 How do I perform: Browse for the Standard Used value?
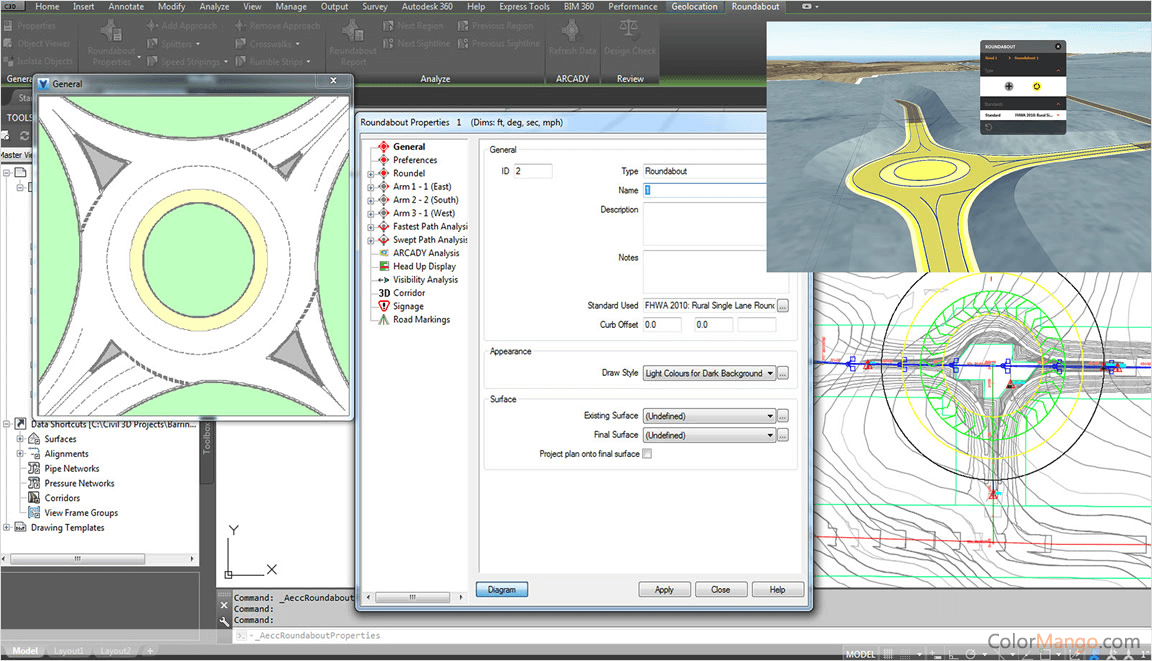coord(782,306)
